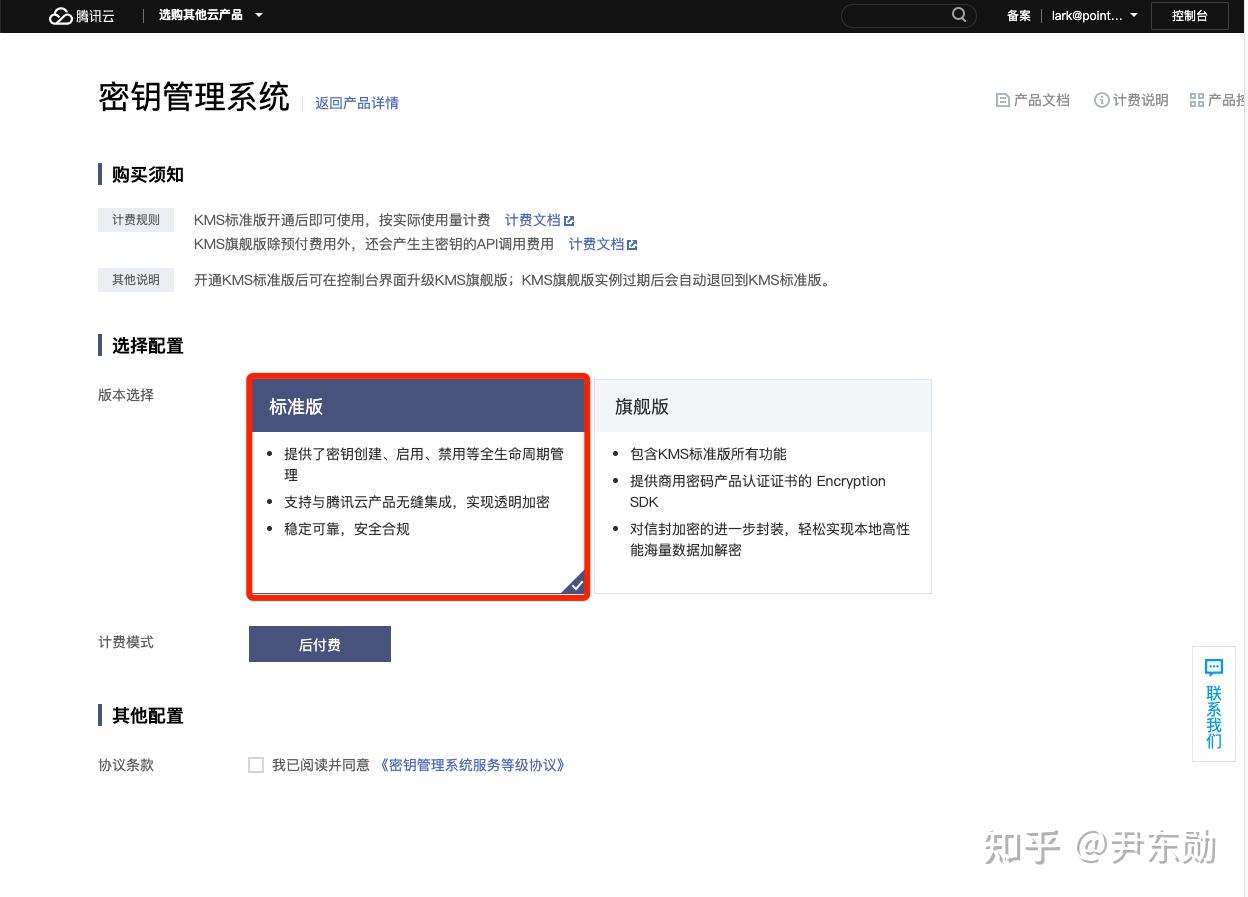Open the lark@point account dropdown

coord(1088,15)
